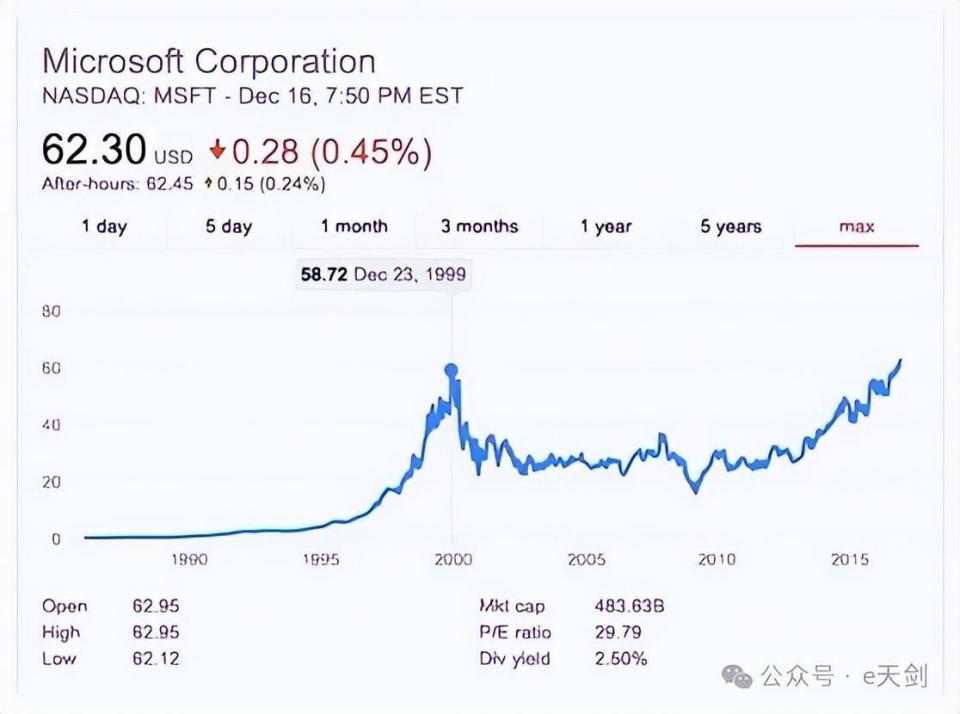Click the NASDAQ: MSFT ticker text
The height and width of the screenshot is (714, 960).
[129, 96]
